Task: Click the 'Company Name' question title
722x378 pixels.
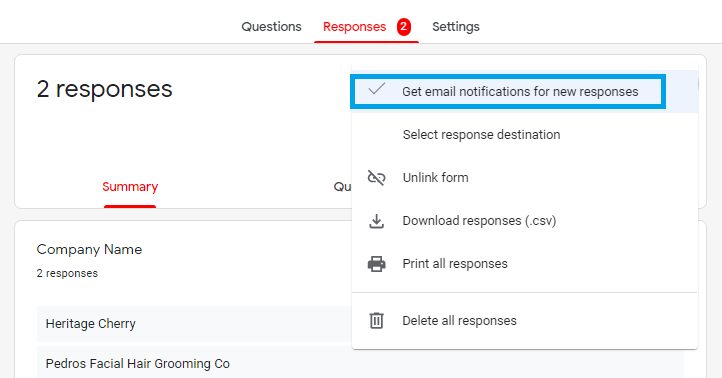Action: (89, 249)
